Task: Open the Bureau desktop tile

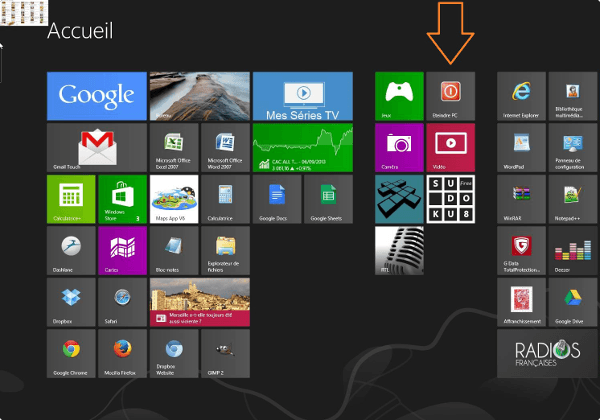Action: click(x=200, y=96)
